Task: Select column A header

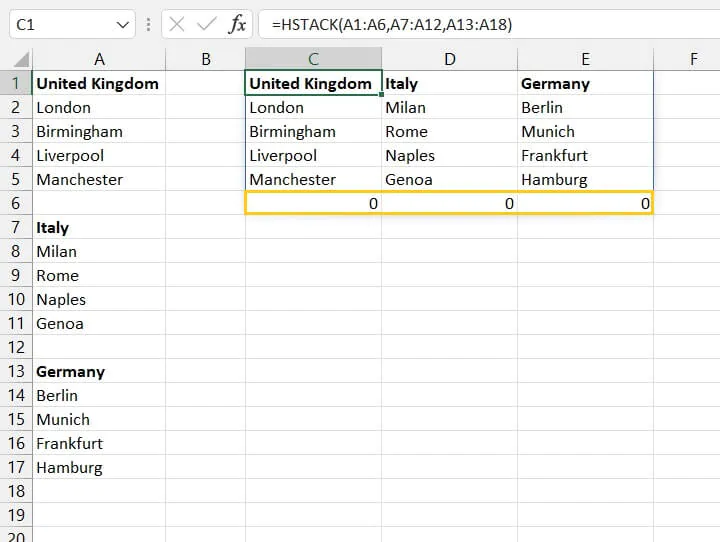Action: coord(99,60)
